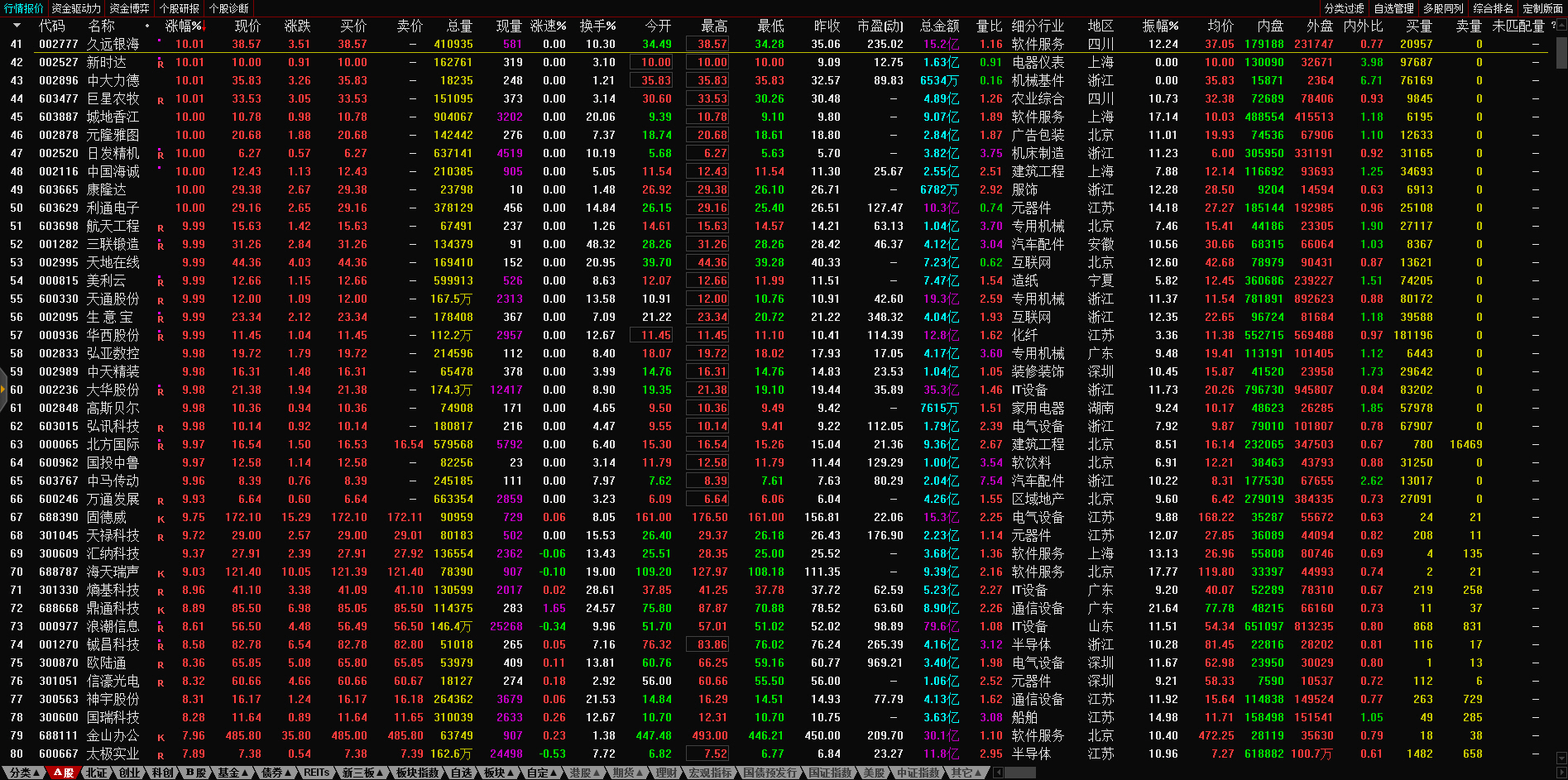Screen dimensions: 1568x780
Task: Switch to the 资金驱动力 tab
Action: pos(76,8)
